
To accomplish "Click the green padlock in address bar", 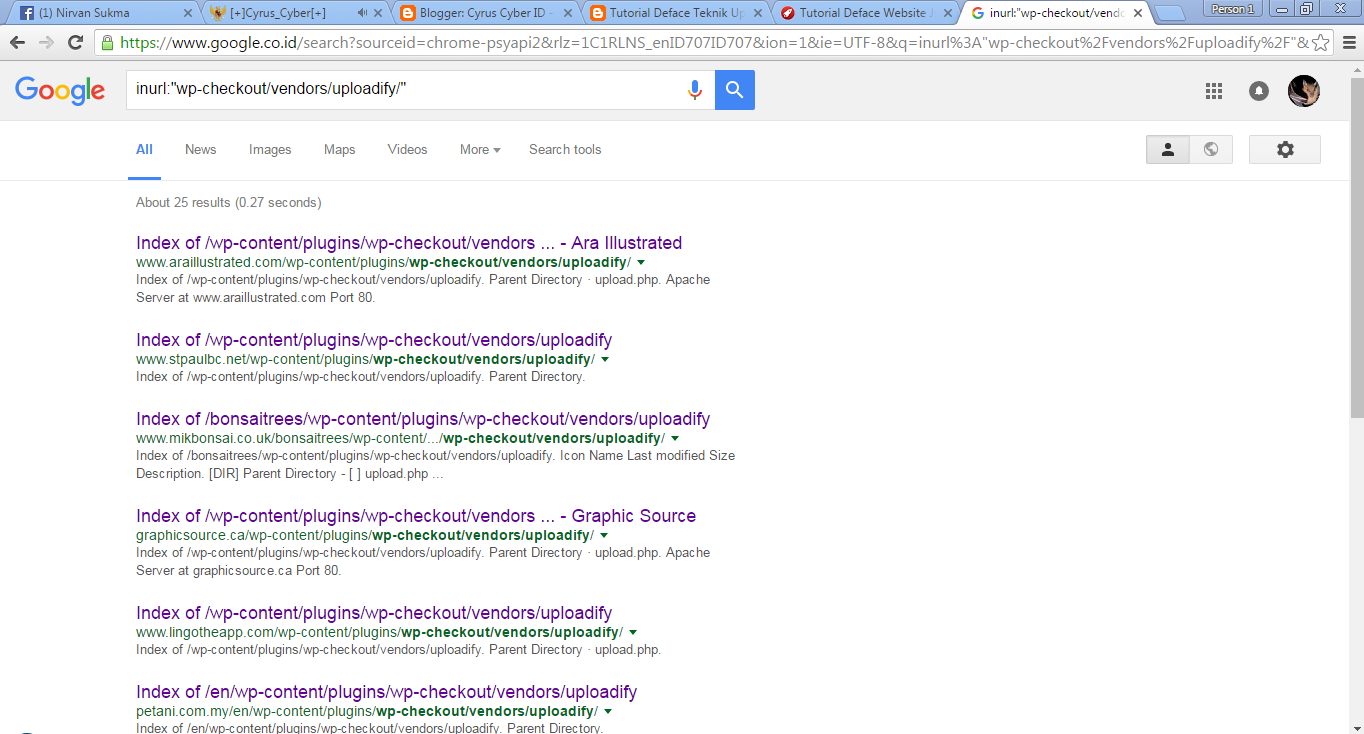I will pos(108,43).
